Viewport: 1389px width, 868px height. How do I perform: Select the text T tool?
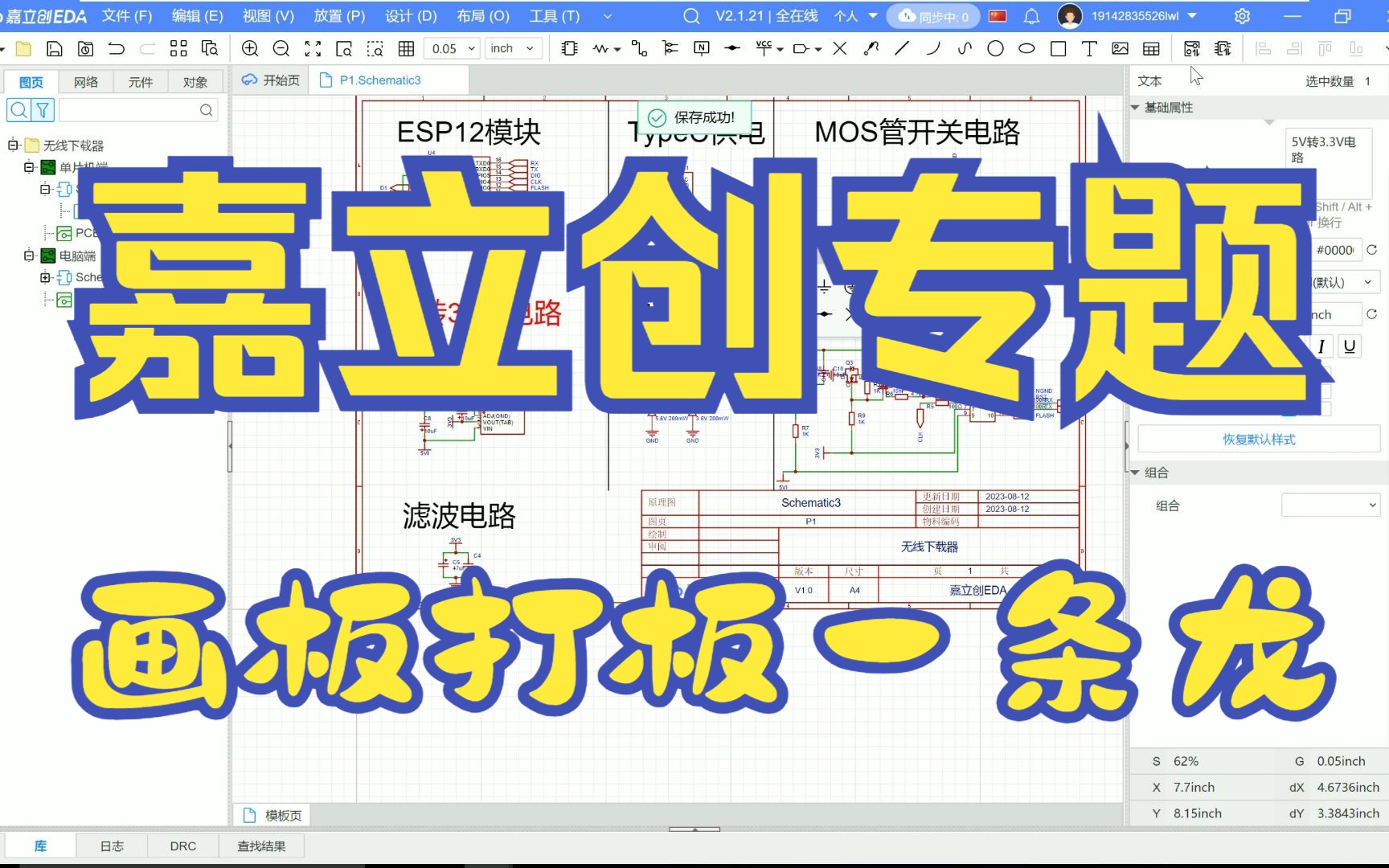click(x=1089, y=49)
